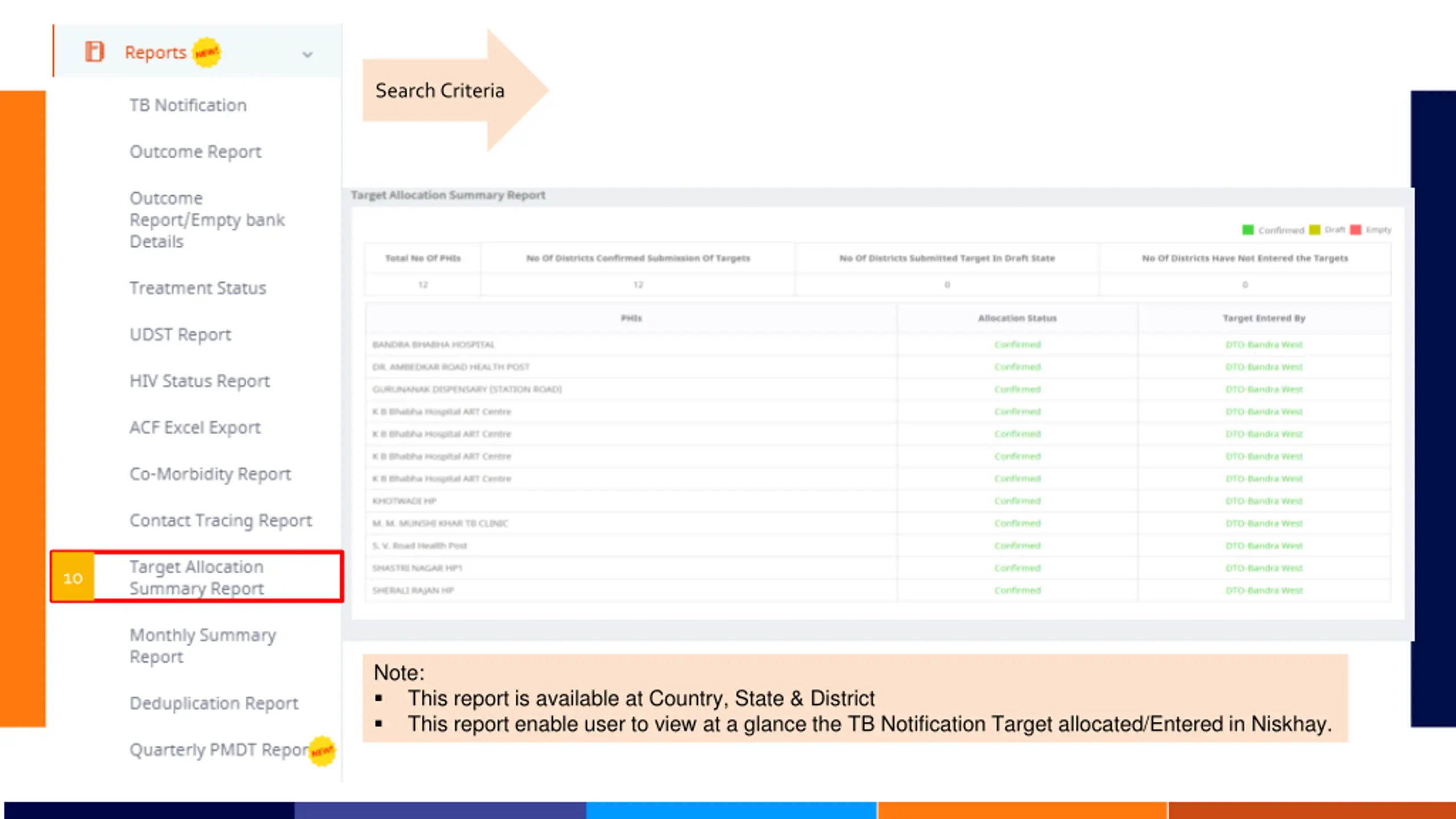Select Outcome Report in the sidebar

[196, 152]
